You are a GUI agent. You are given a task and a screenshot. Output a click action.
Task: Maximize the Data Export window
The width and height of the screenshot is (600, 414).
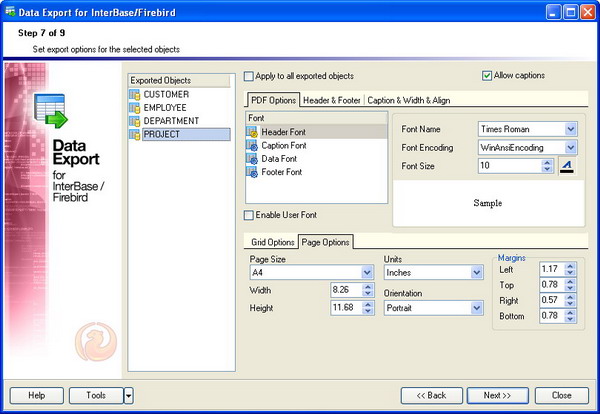(x=571, y=12)
